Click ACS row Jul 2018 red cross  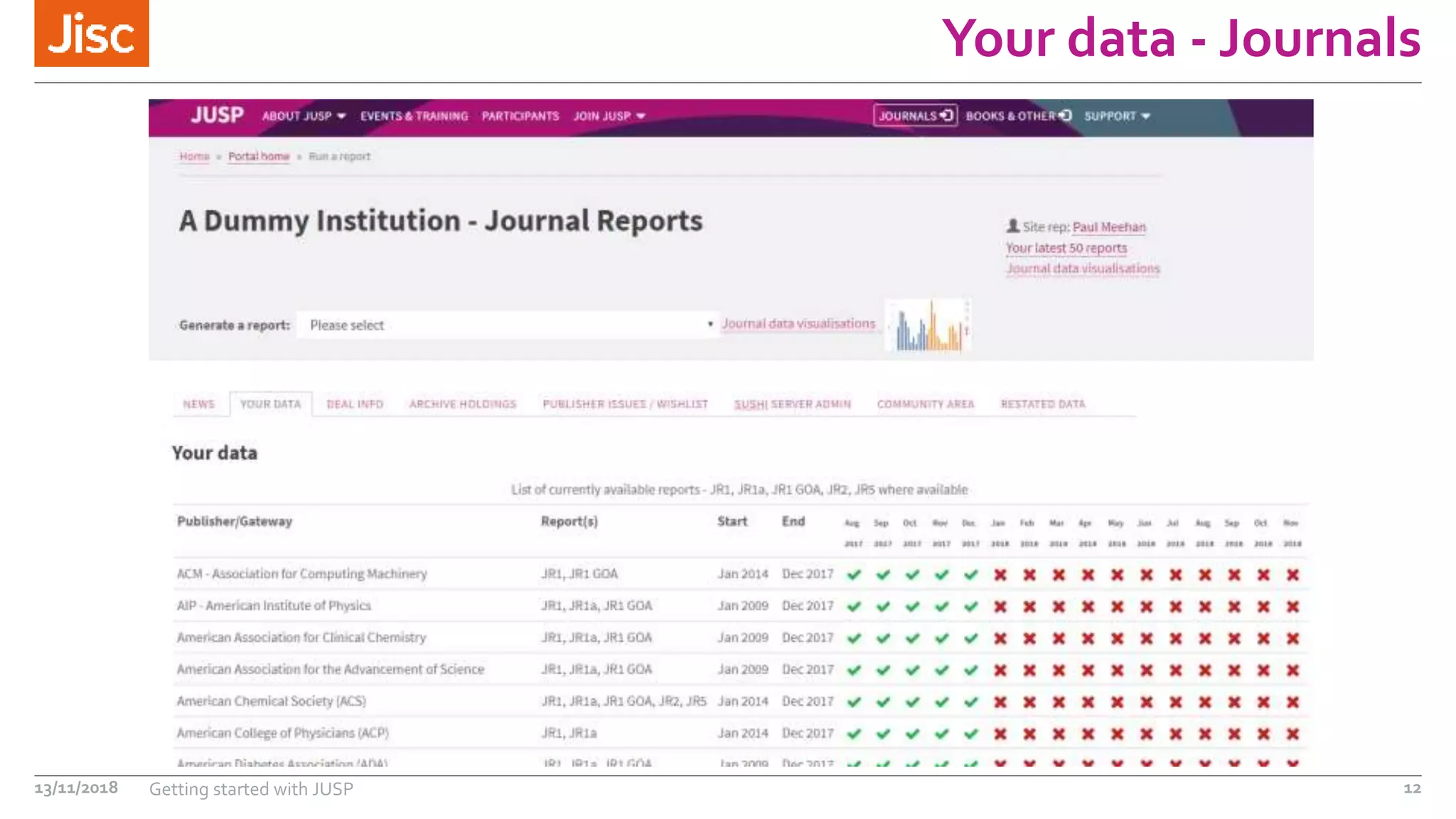(1175, 702)
